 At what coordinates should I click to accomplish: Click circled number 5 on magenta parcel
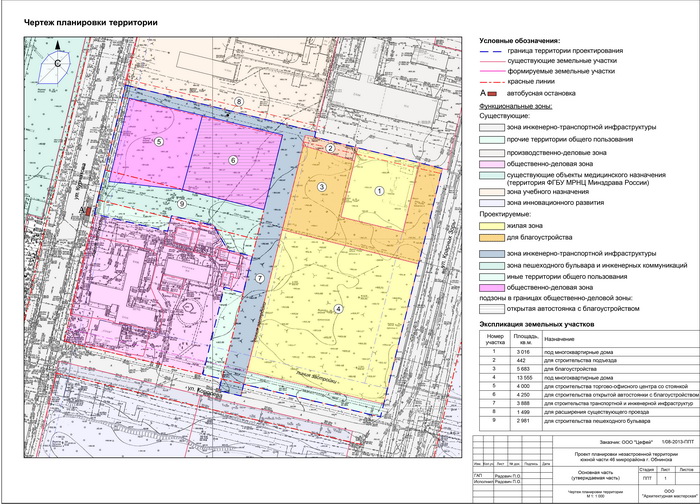tap(158, 143)
